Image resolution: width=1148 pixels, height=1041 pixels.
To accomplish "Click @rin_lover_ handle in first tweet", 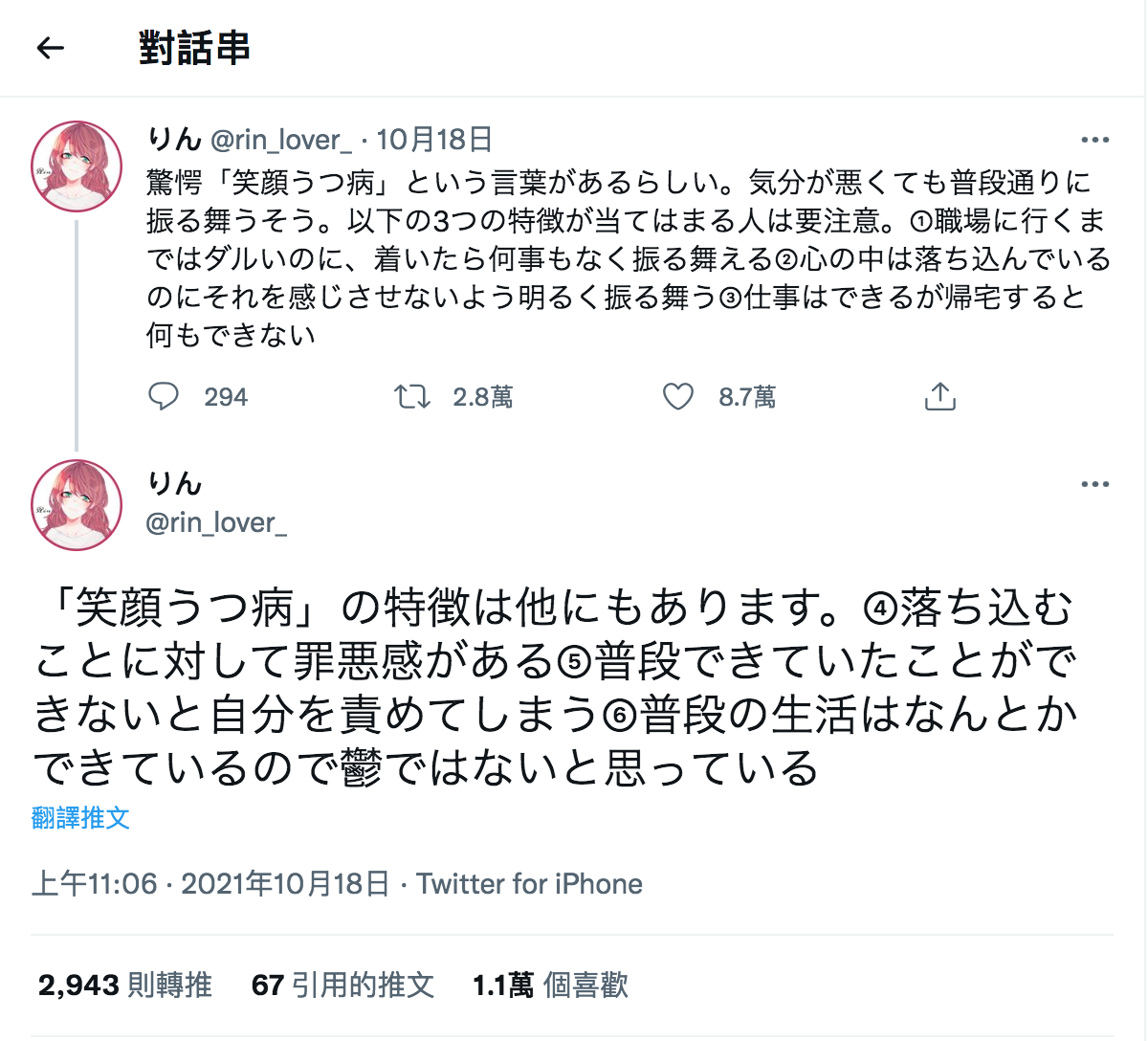I will coord(281,140).
